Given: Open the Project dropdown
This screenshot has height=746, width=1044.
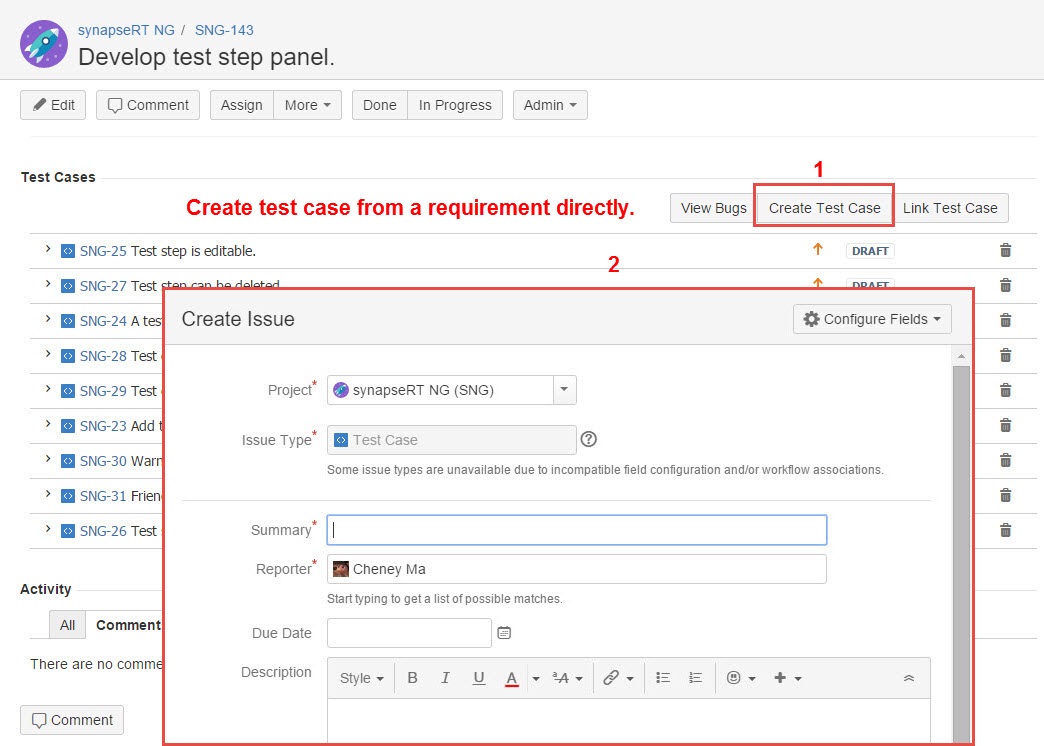Looking at the screenshot, I should pyautogui.click(x=565, y=390).
